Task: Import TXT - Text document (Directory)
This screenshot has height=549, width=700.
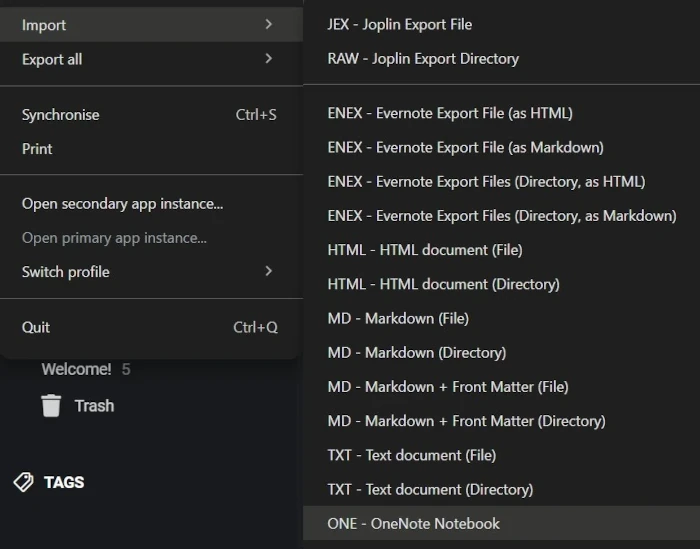Action: pyautogui.click(x=501, y=489)
